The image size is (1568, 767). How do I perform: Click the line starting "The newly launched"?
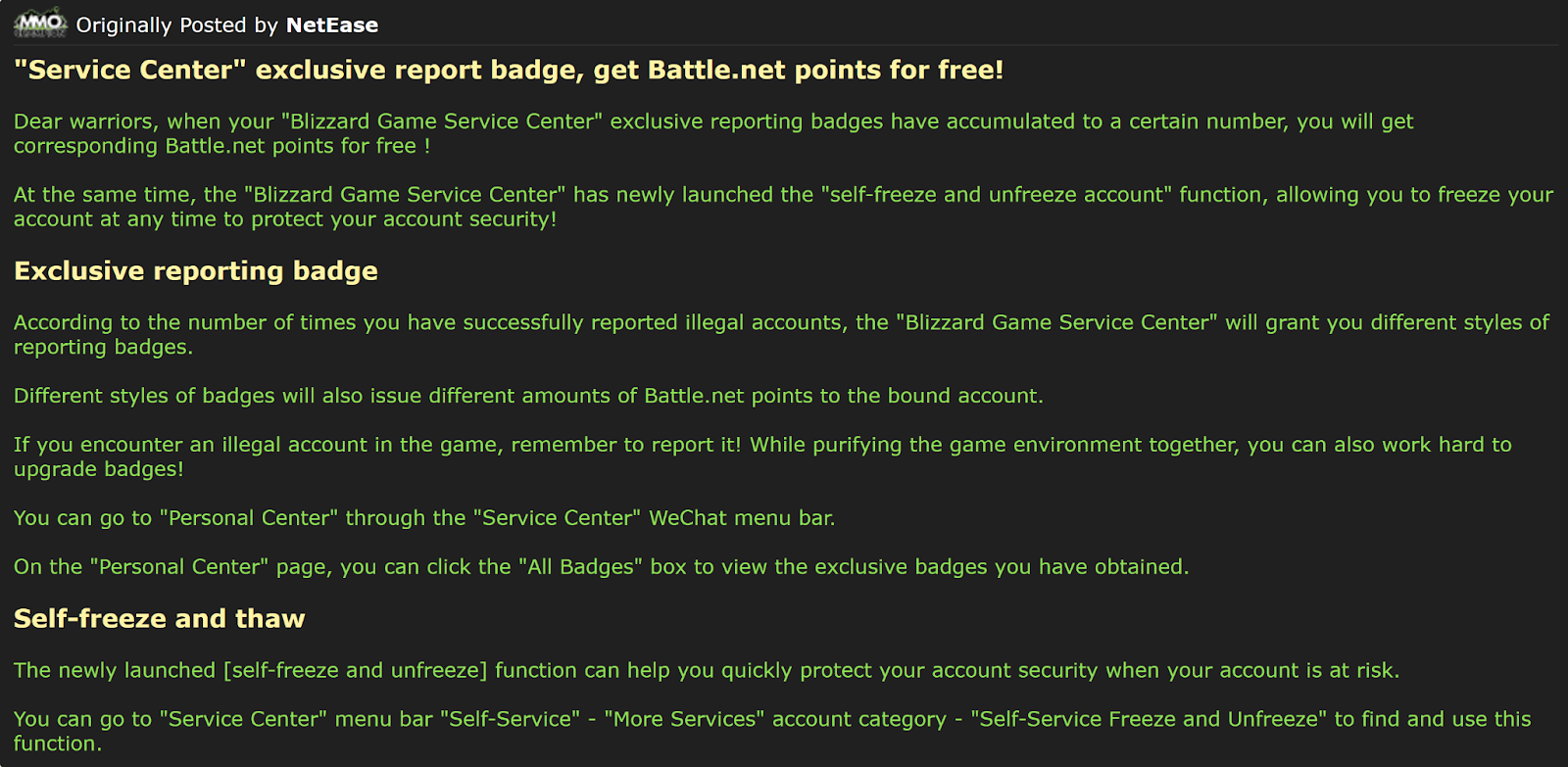pyautogui.click(x=707, y=671)
